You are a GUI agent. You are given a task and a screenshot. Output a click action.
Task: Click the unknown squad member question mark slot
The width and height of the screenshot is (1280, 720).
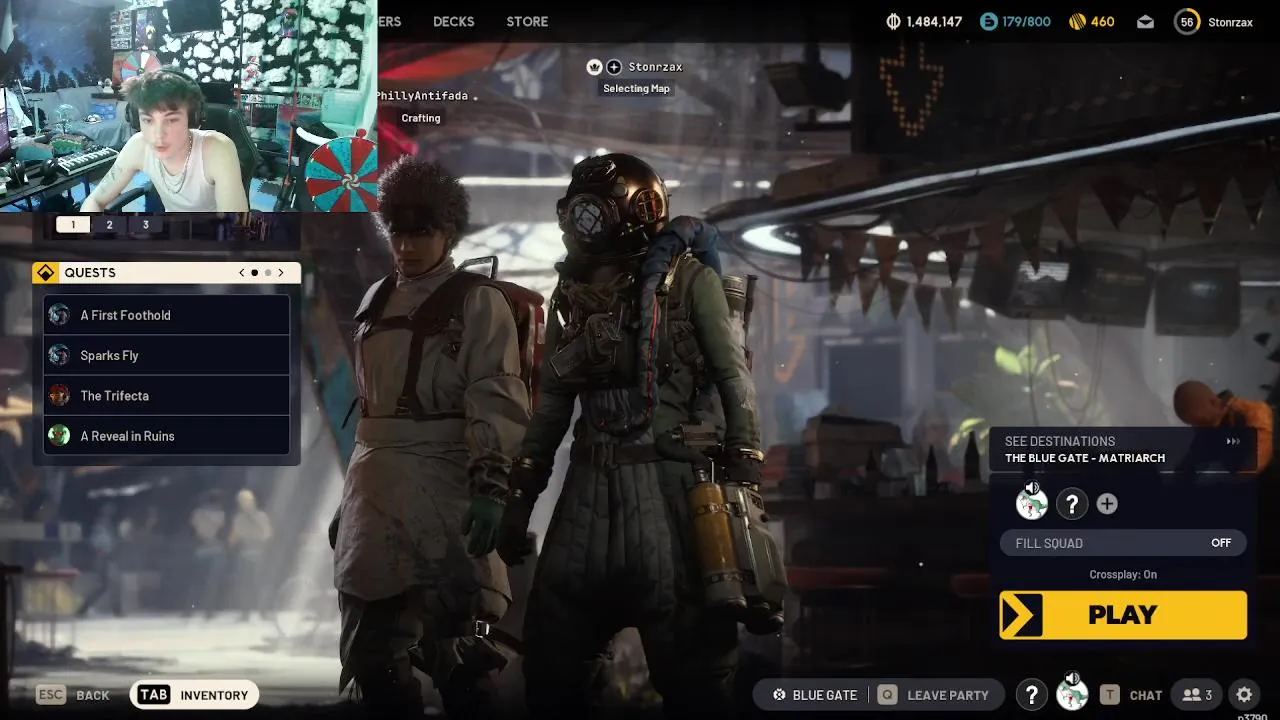click(x=1072, y=504)
